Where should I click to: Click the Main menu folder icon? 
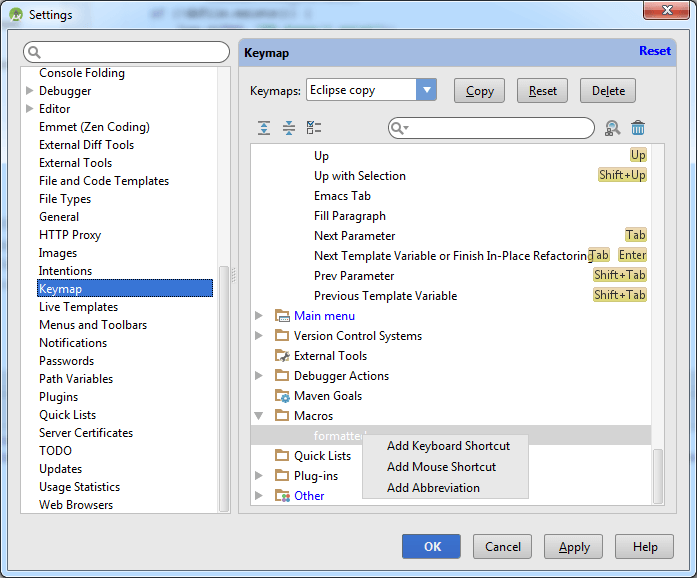point(282,316)
